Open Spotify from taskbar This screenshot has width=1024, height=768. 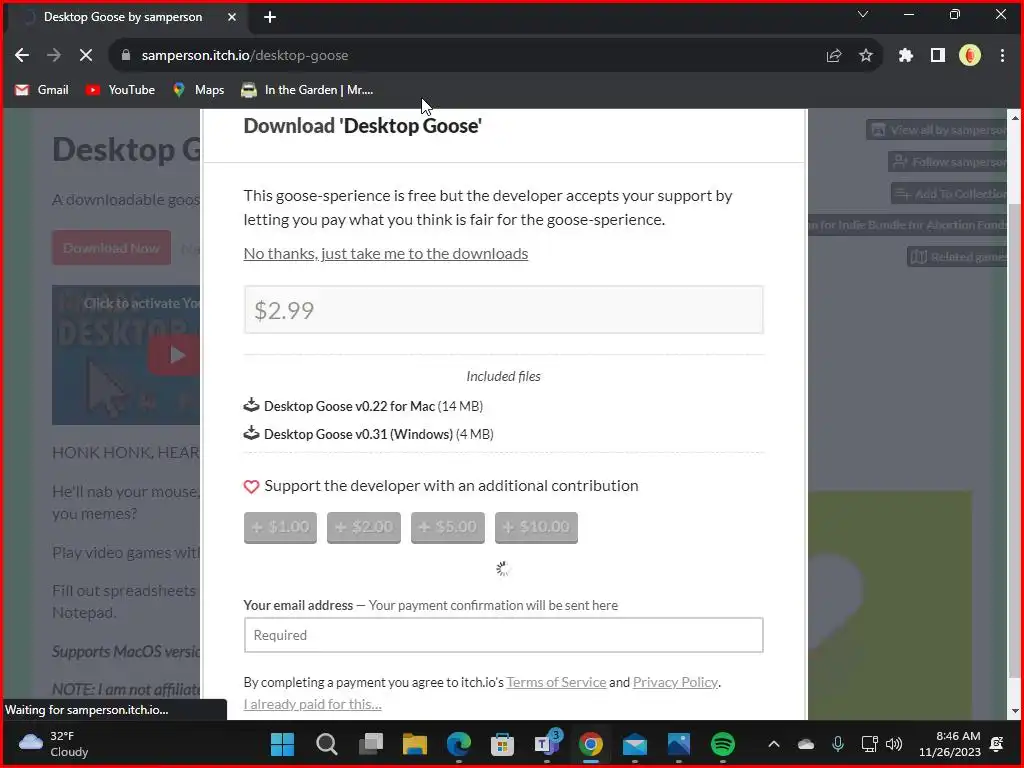point(723,744)
